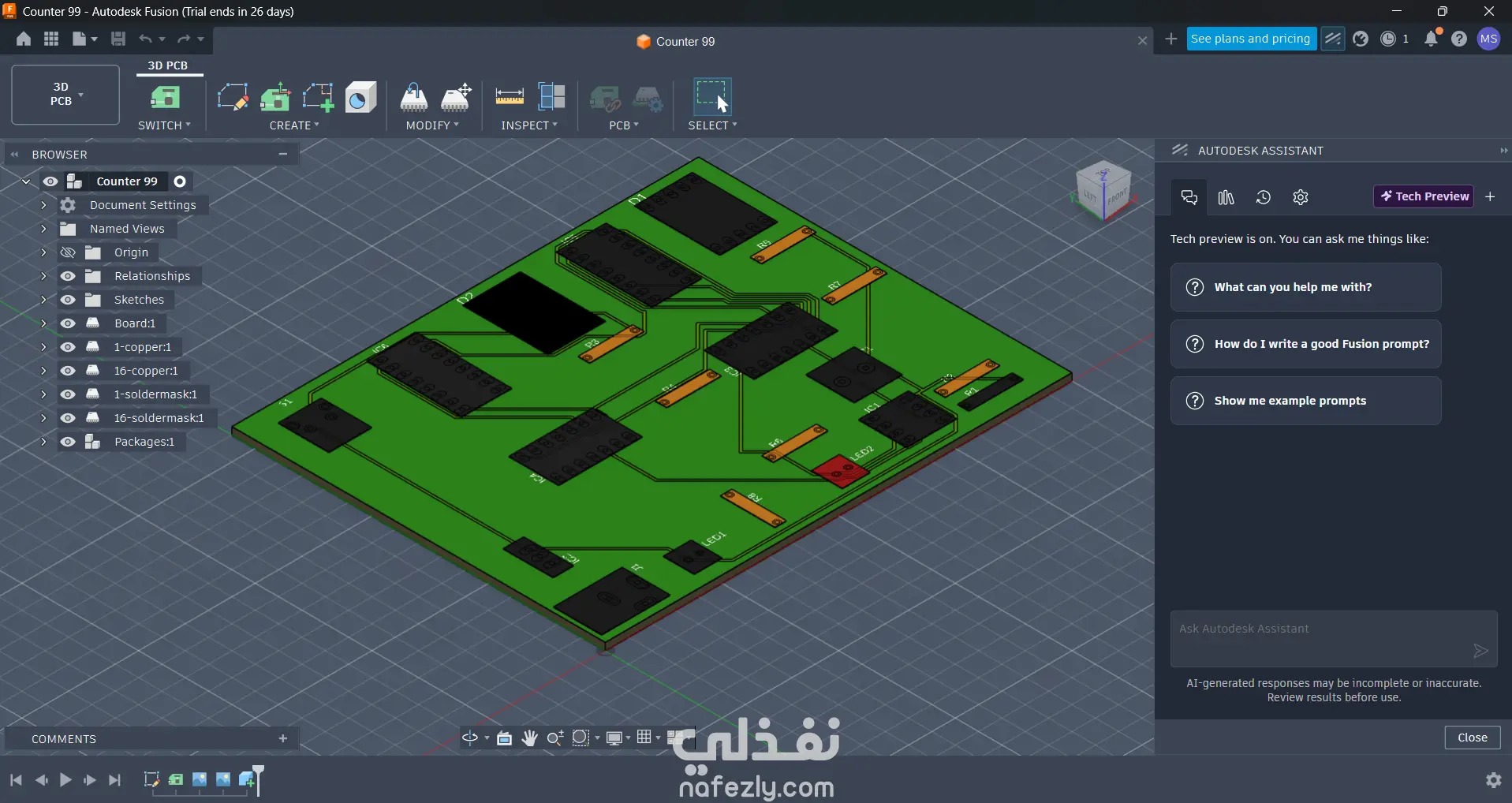Hide the 1-soldermask:1 layer
1512x803 pixels.
coord(68,394)
